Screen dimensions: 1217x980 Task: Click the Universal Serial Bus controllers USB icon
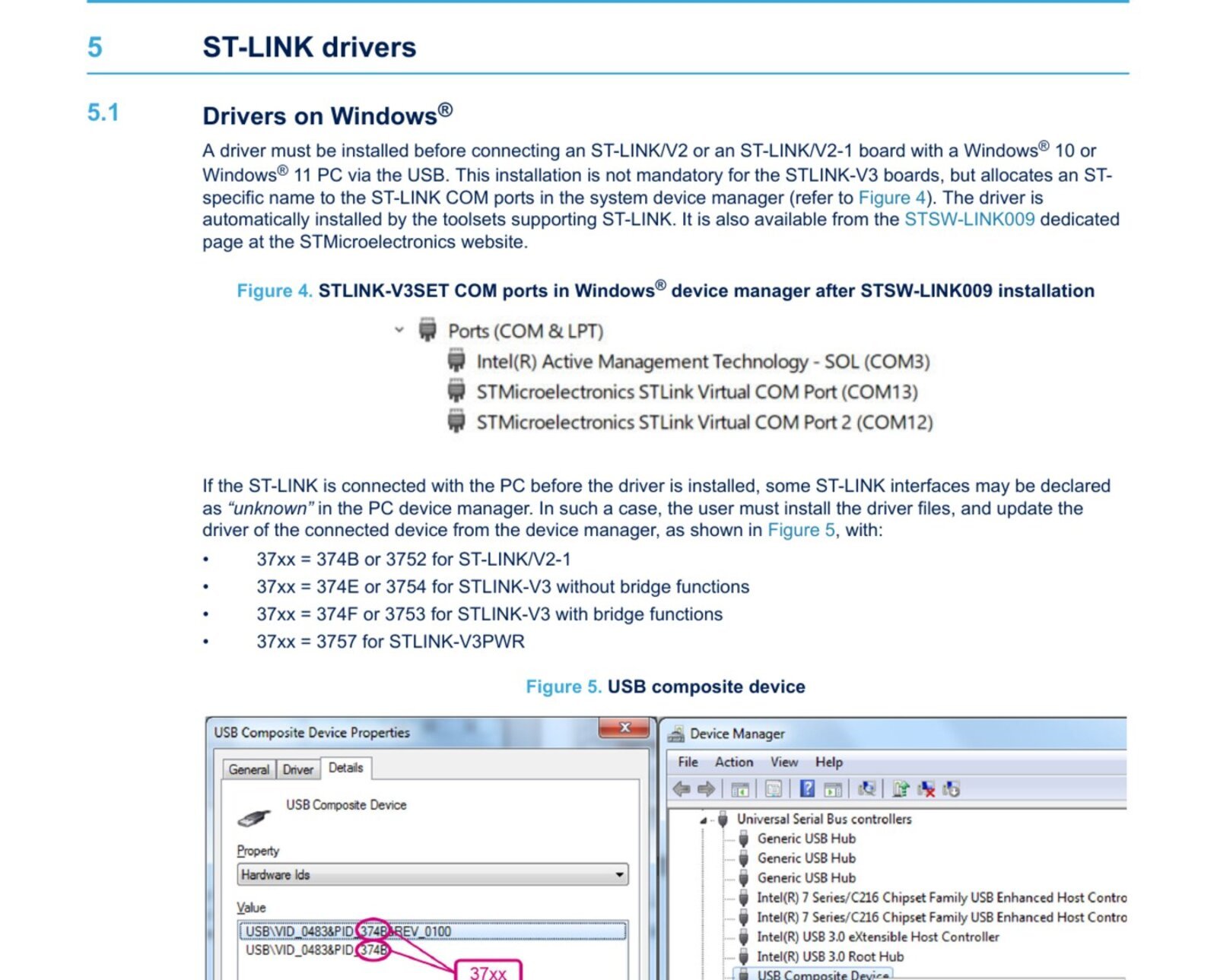point(723,819)
